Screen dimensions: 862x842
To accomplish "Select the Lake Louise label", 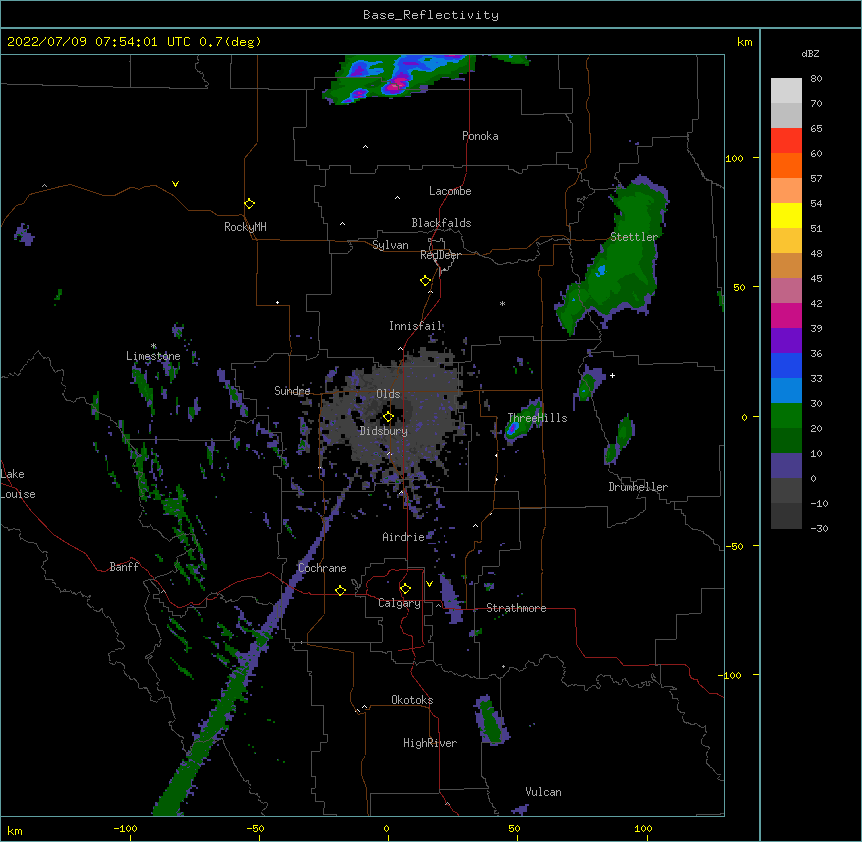I will (16, 484).
